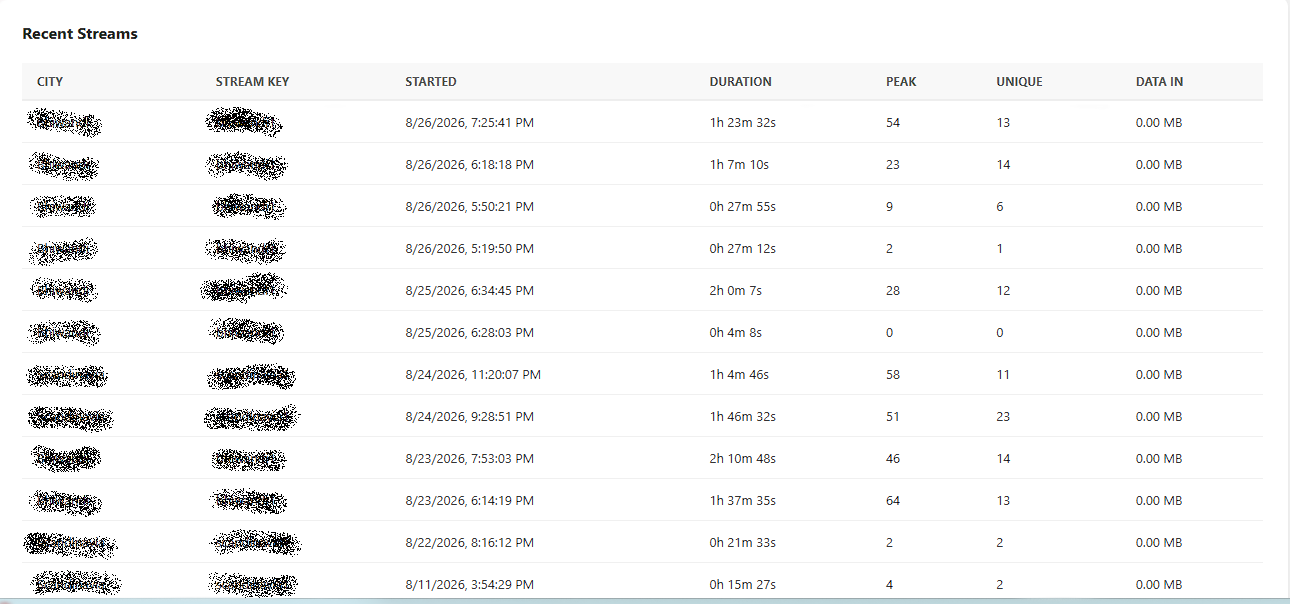This screenshot has width=1290, height=604.
Task: Select start time 8/24/2026, 11:20:07 PM
Action: (x=473, y=375)
